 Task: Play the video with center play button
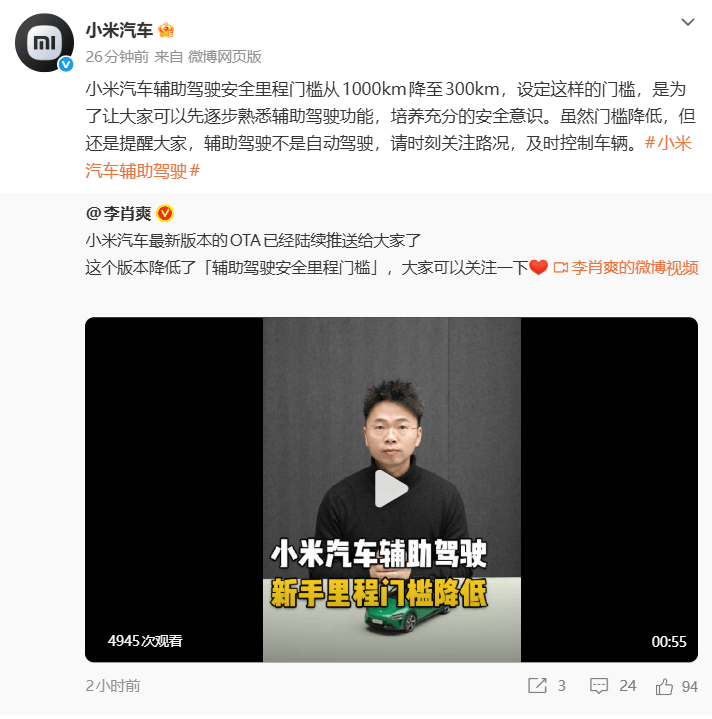391,489
